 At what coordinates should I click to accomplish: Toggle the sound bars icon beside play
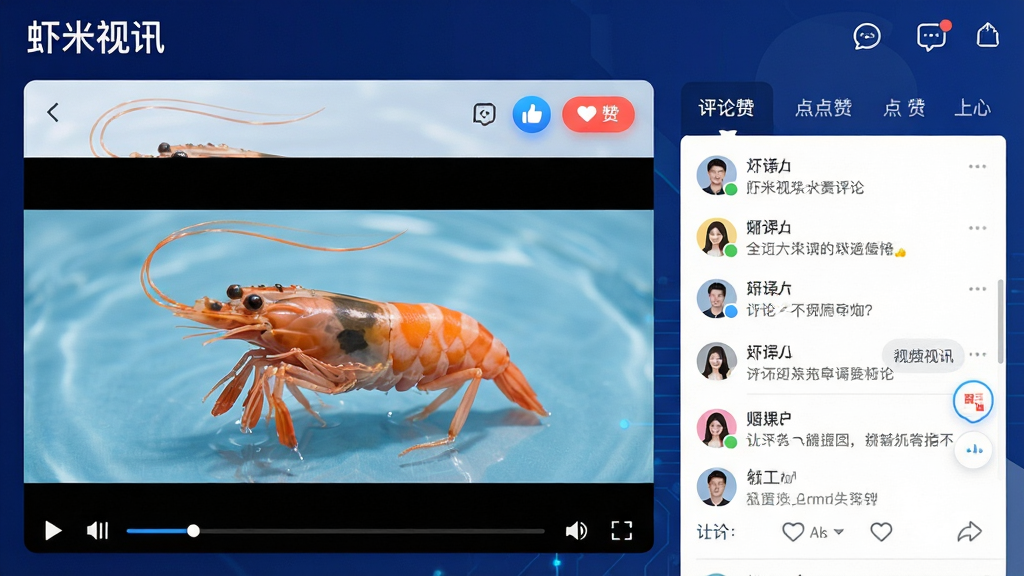click(98, 531)
